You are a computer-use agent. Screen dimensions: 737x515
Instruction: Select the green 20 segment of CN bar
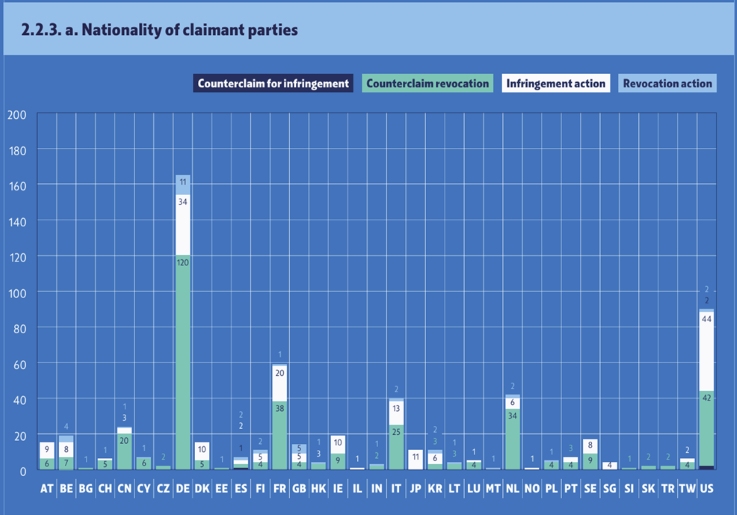[124, 451]
